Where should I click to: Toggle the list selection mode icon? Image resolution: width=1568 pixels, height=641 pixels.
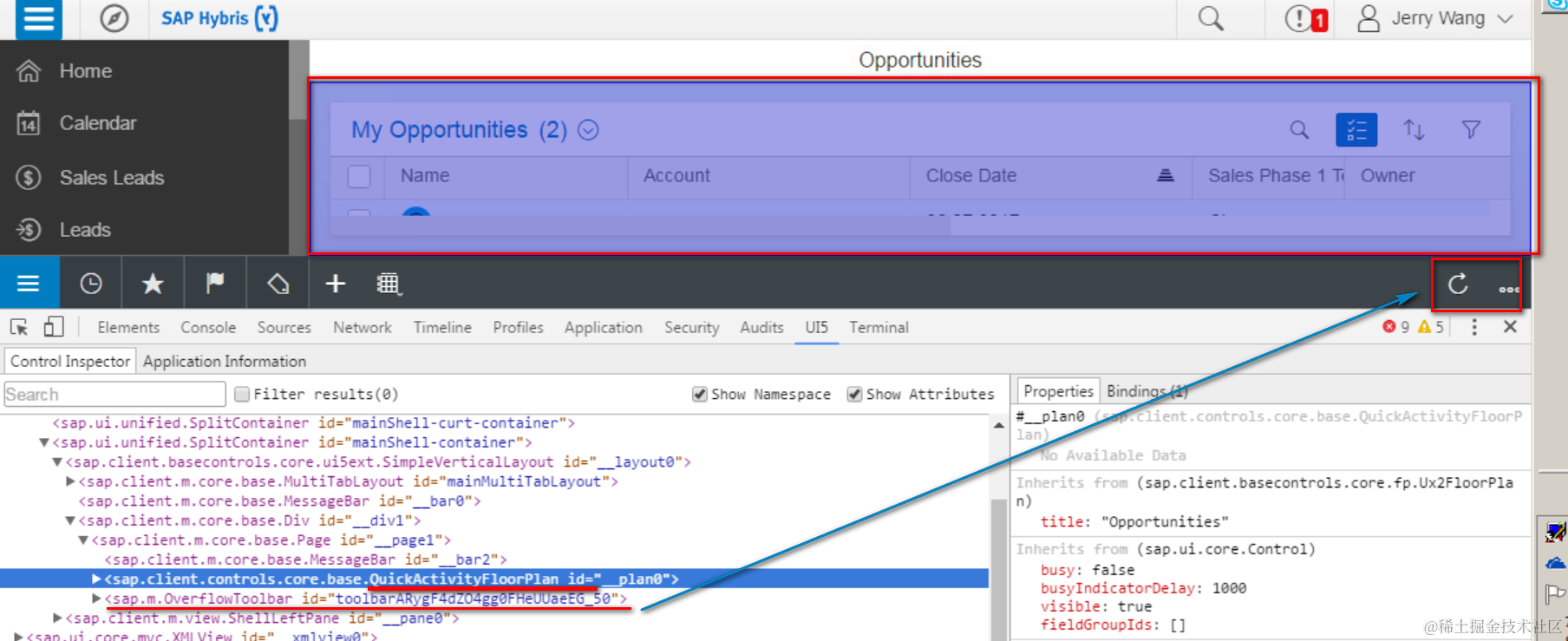[1356, 130]
